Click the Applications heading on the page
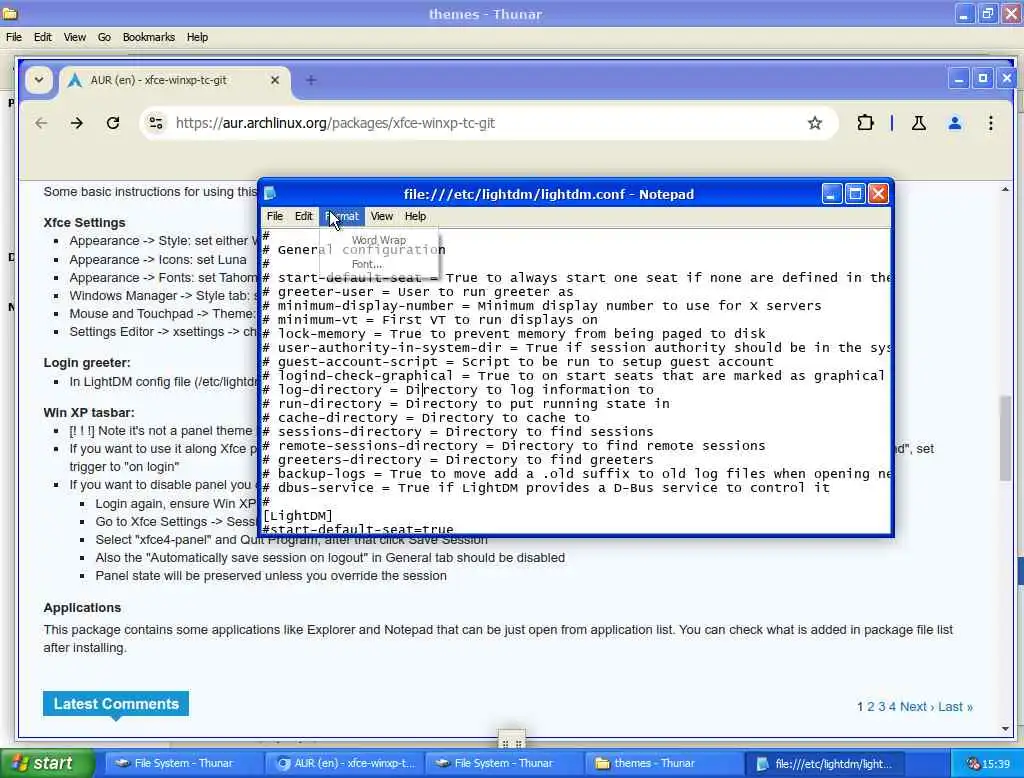1024x778 pixels. click(82, 608)
